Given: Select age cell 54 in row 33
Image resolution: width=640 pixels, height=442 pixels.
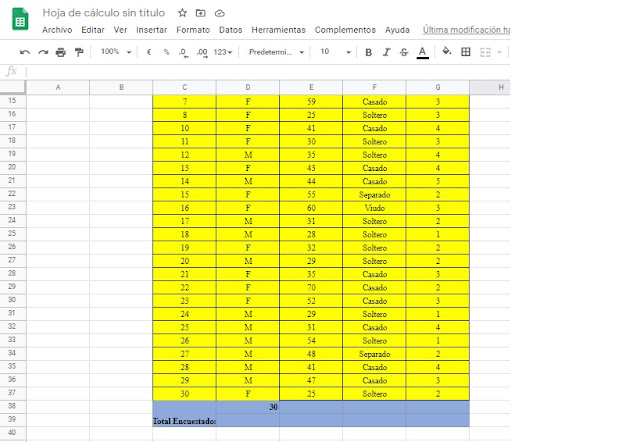Looking at the screenshot, I should (311, 340).
